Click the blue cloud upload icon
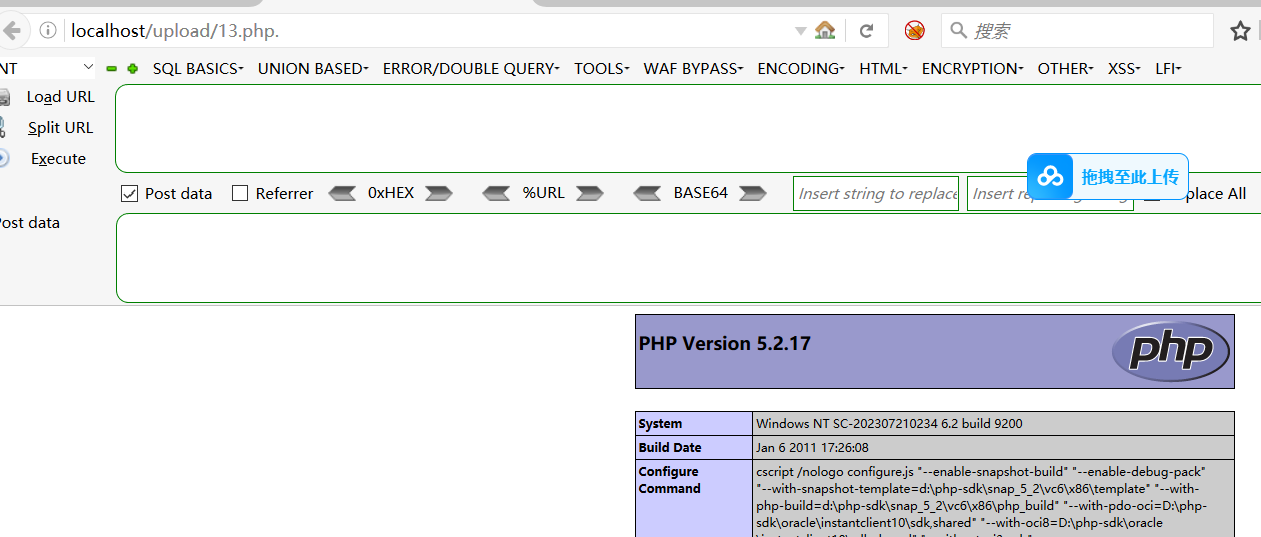The height and width of the screenshot is (537, 1261). click(x=1050, y=177)
